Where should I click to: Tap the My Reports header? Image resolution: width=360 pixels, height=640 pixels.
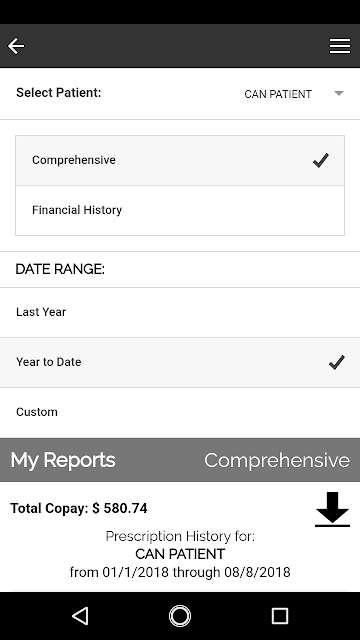(x=63, y=460)
